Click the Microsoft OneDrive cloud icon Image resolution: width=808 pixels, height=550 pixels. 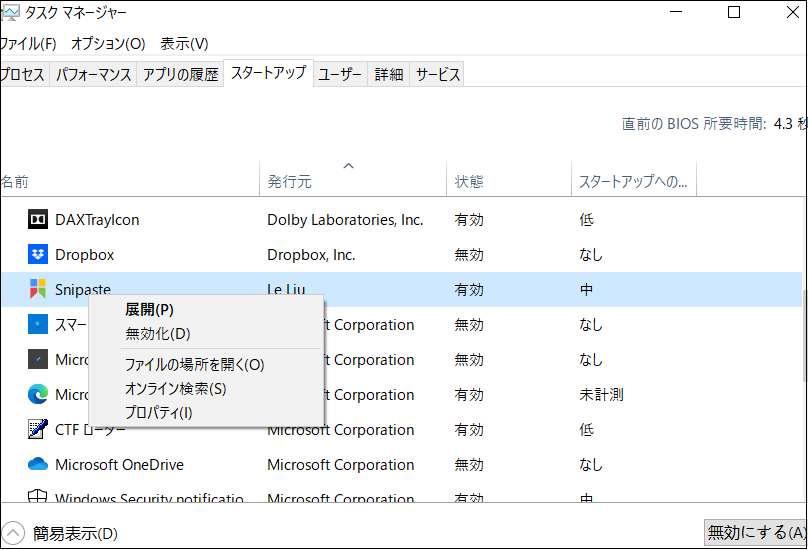click(38, 465)
